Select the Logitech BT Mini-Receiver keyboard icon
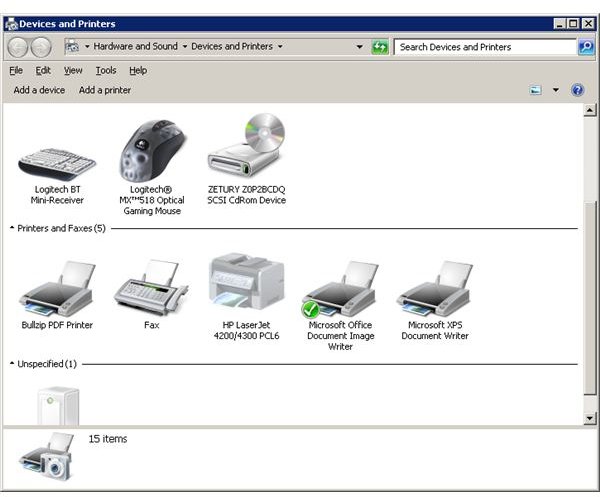This screenshot has height=497, width=600. pos(57,165)
